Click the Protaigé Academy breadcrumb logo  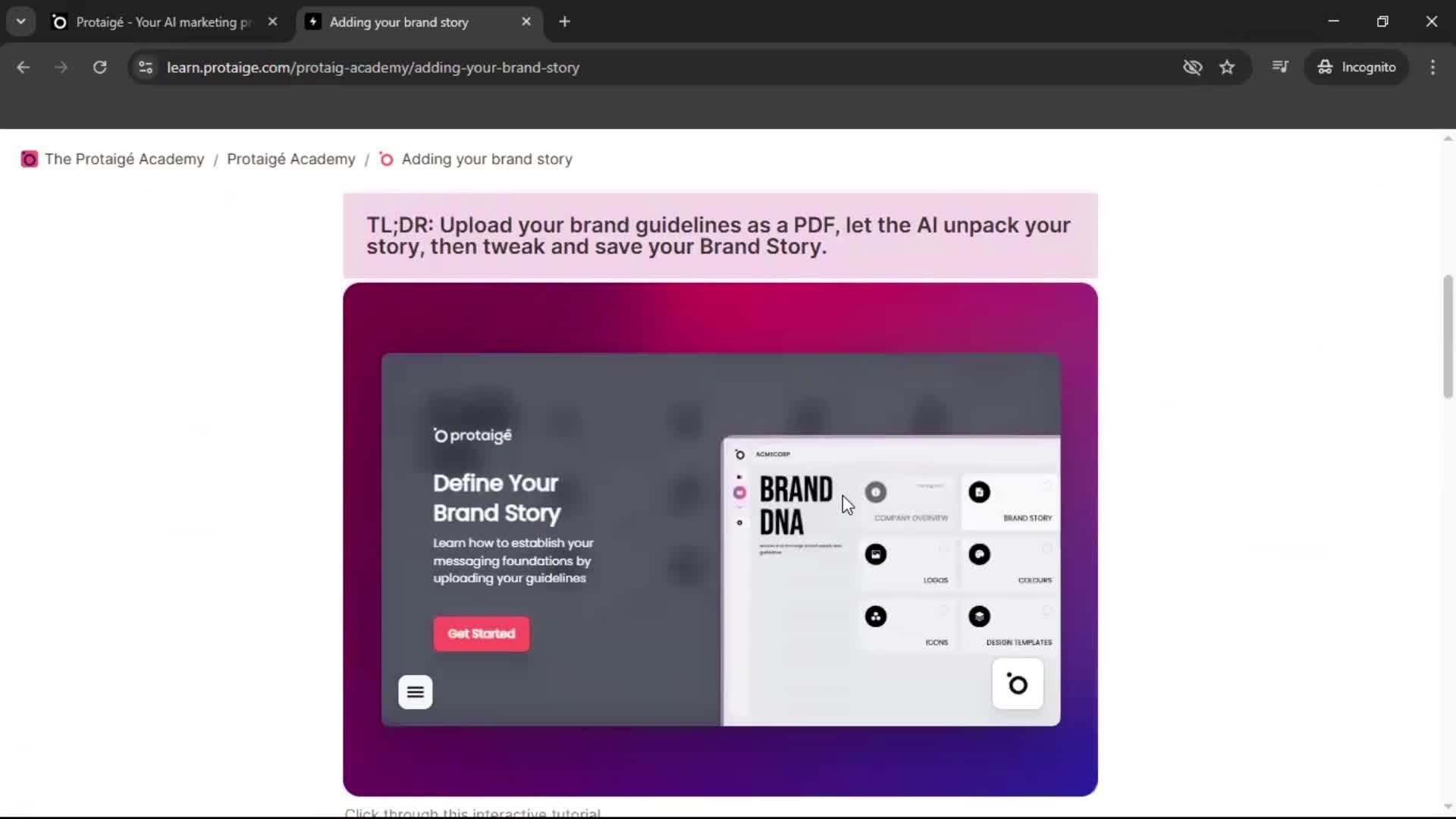click(x=29, y=159)
